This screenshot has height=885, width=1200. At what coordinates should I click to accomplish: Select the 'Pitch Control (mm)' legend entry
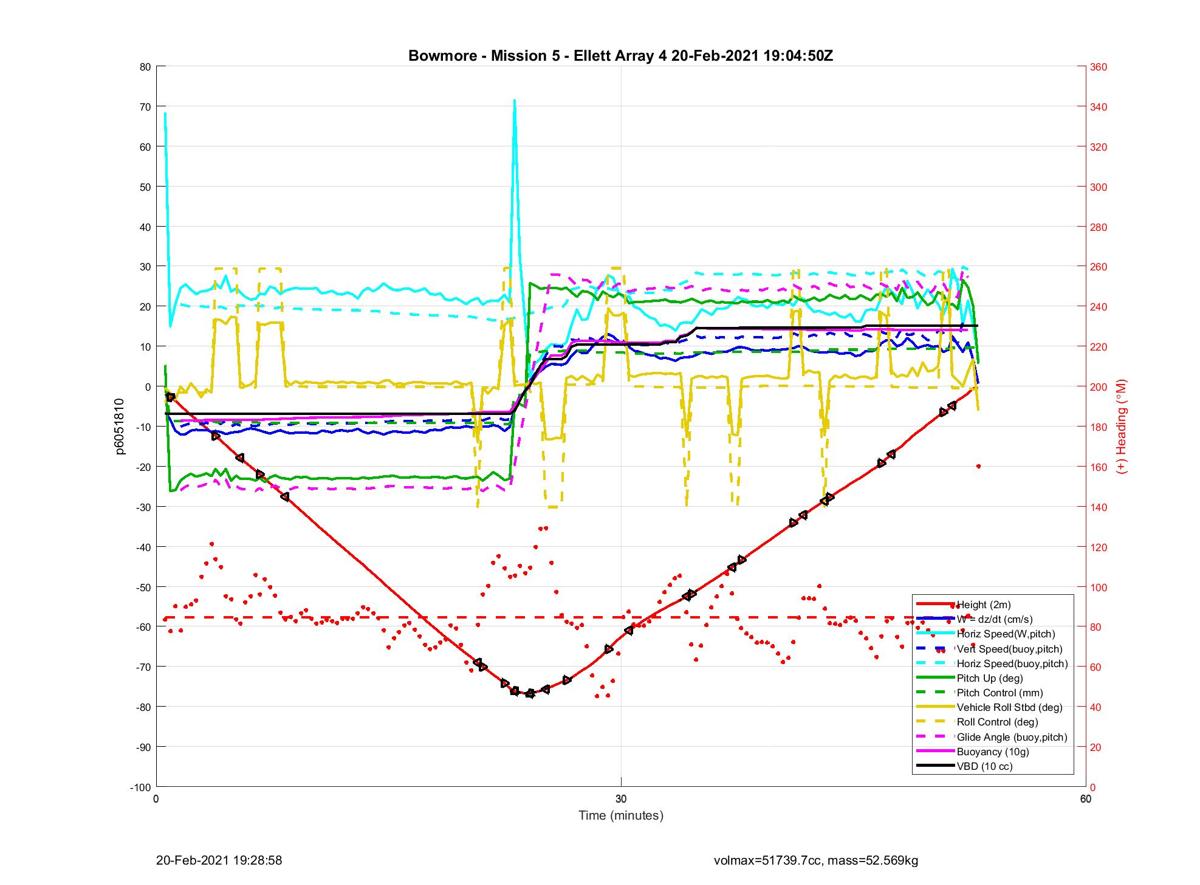pos(1001,693)
